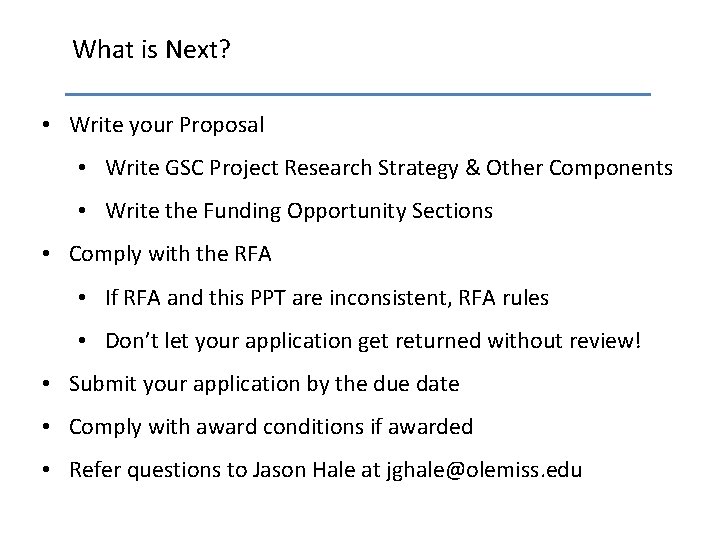The image size is (720, 540).
Task: Click the 'Comply with the RFA' line
Action: 170,254
